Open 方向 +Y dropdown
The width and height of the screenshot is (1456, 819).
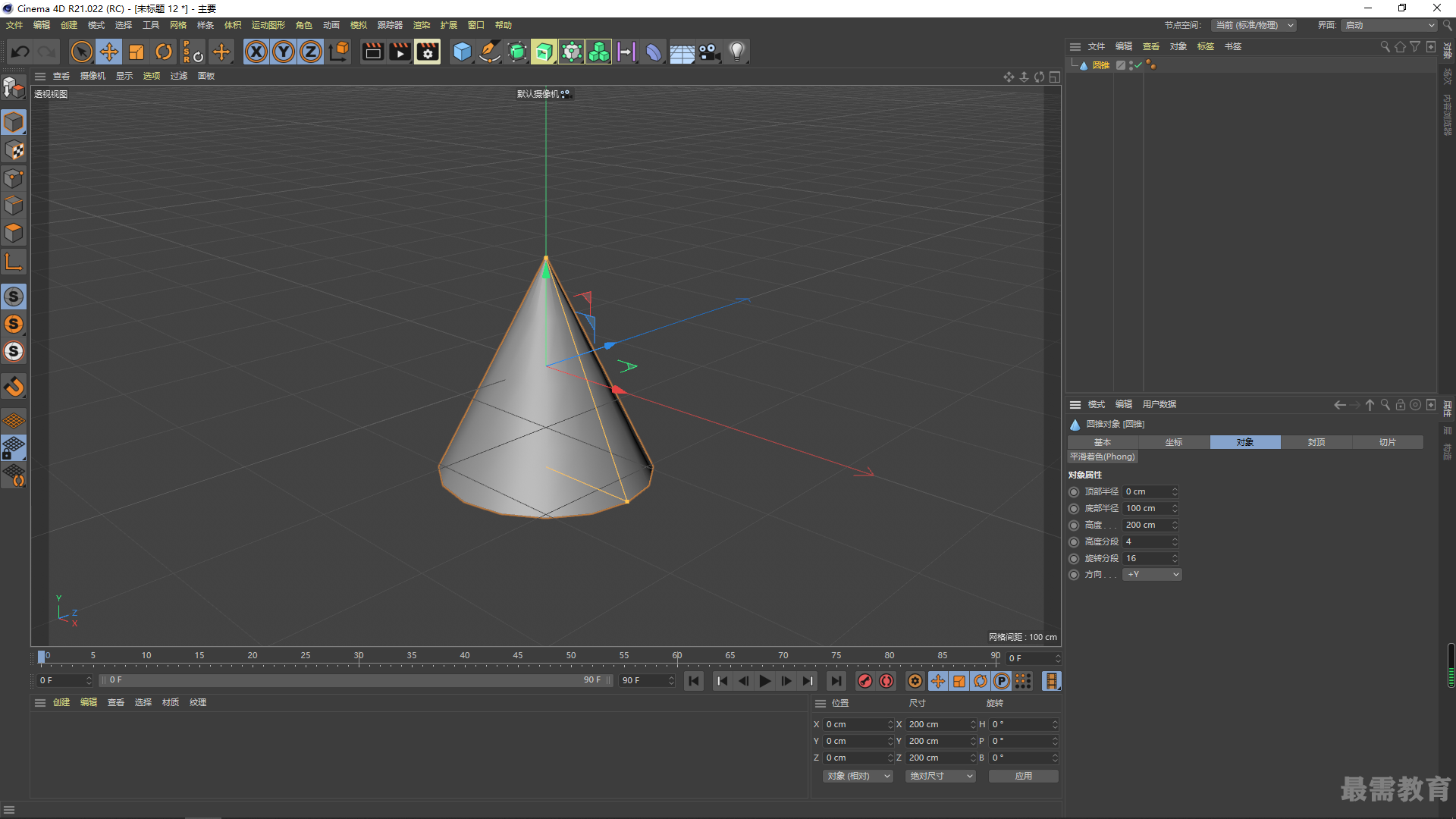tap(1152, 575)
